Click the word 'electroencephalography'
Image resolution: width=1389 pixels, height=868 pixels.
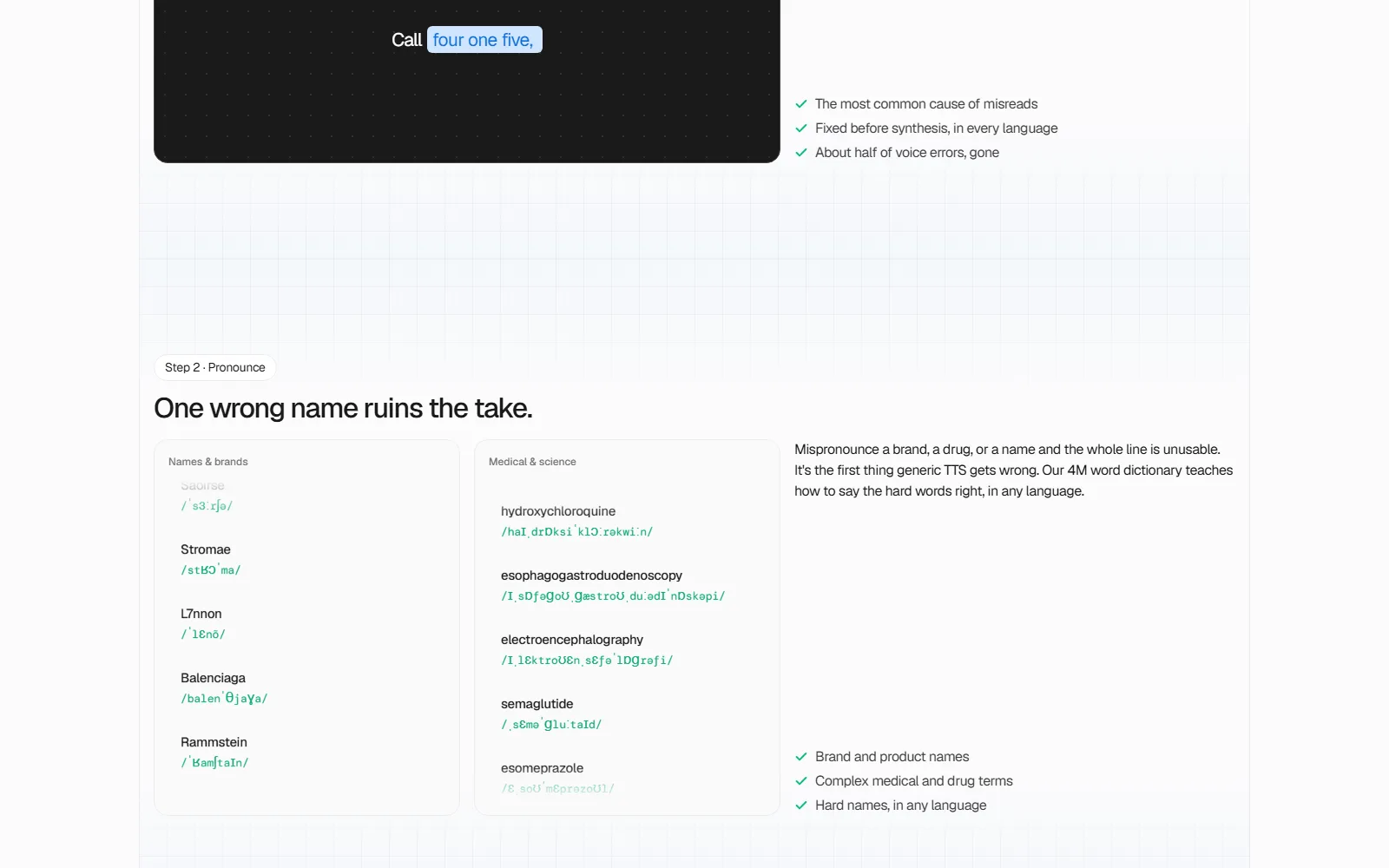point(572,640)
